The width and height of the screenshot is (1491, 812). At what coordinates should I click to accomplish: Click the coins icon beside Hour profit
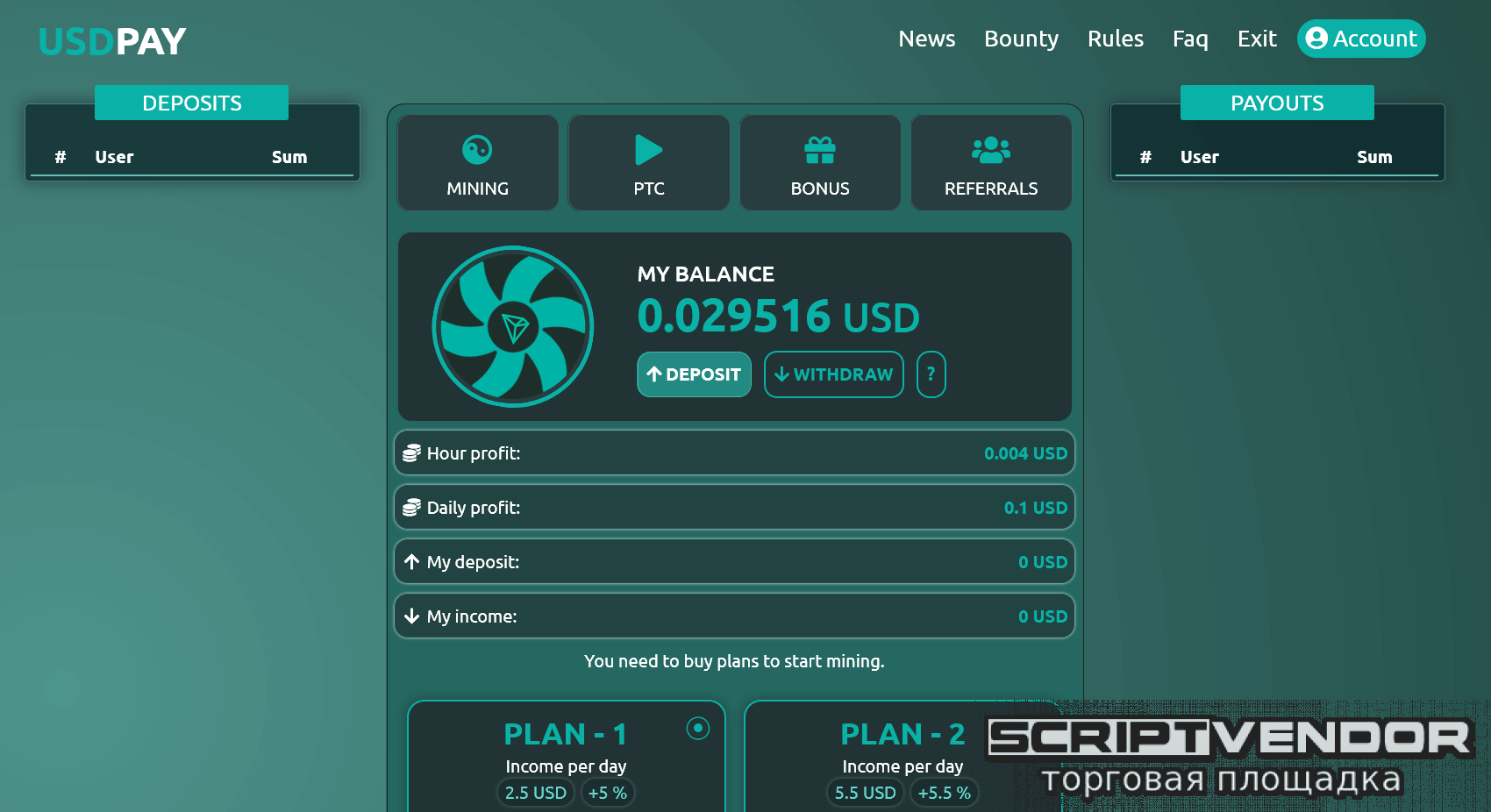[x=411, y=453]
